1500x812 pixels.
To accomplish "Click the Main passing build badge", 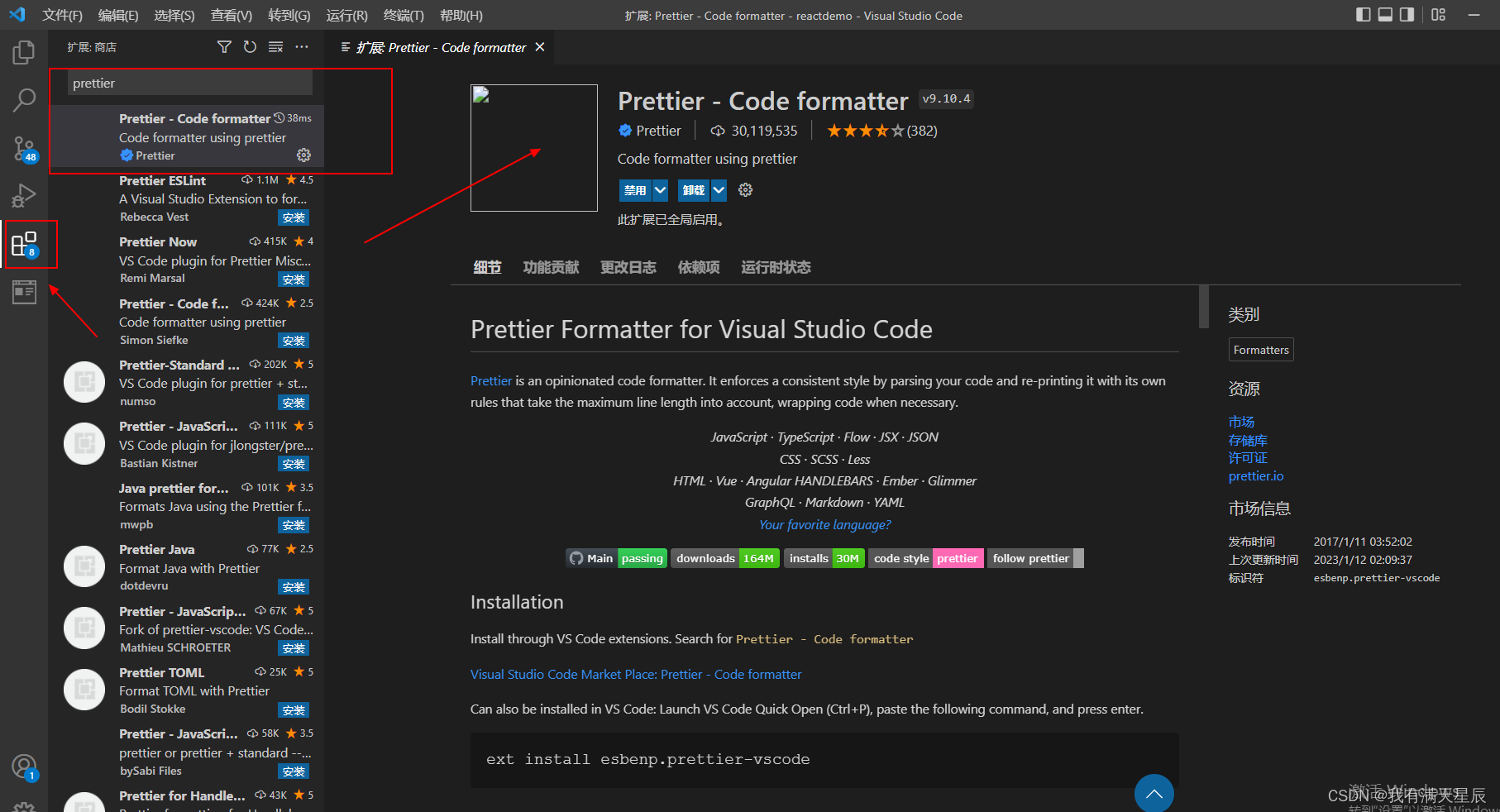I will pos(617,559).
